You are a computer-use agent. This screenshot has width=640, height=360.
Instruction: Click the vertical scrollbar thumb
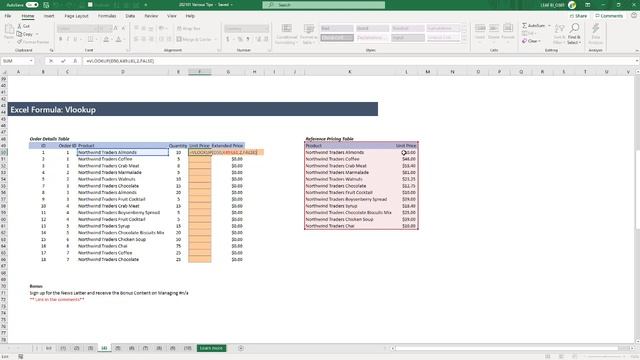637,190
